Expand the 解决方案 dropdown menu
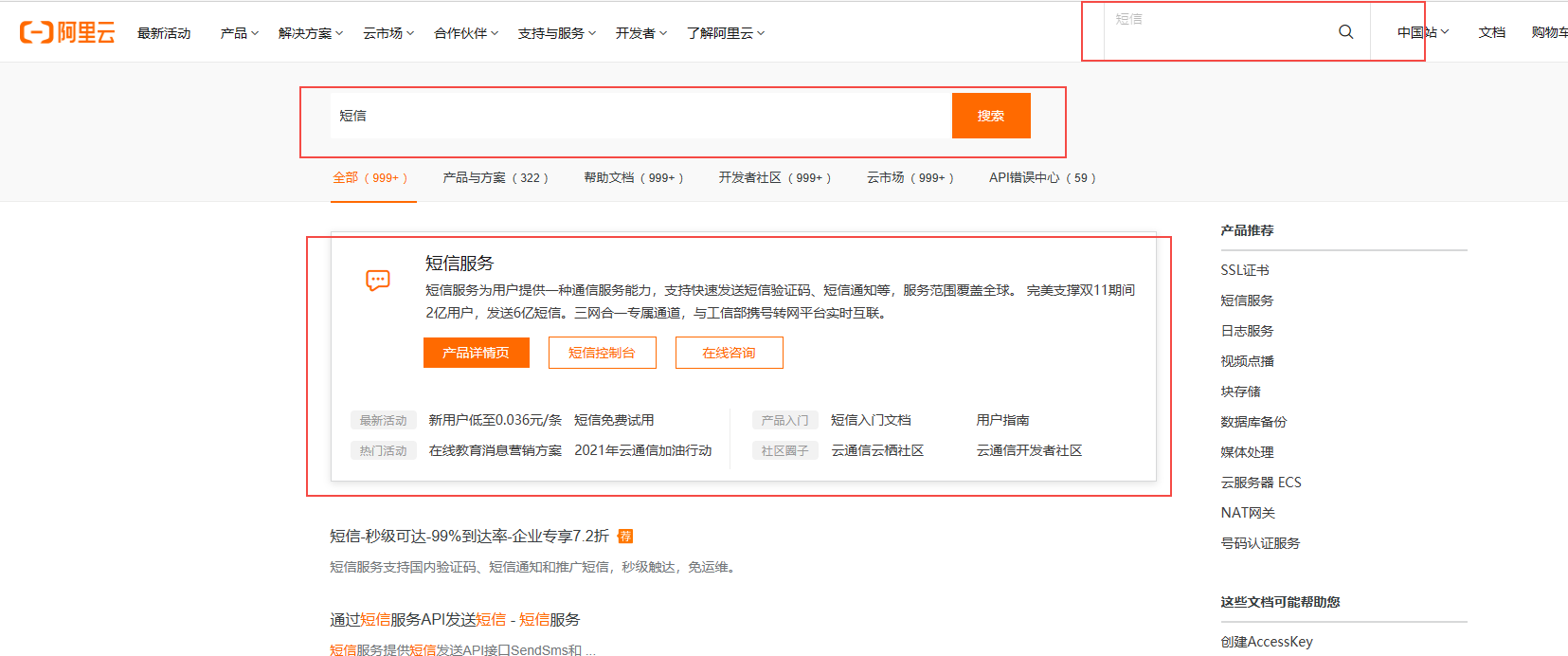The width and height of the screenshot is (1568, 656). pyautogui.click(x=311, y=33)
